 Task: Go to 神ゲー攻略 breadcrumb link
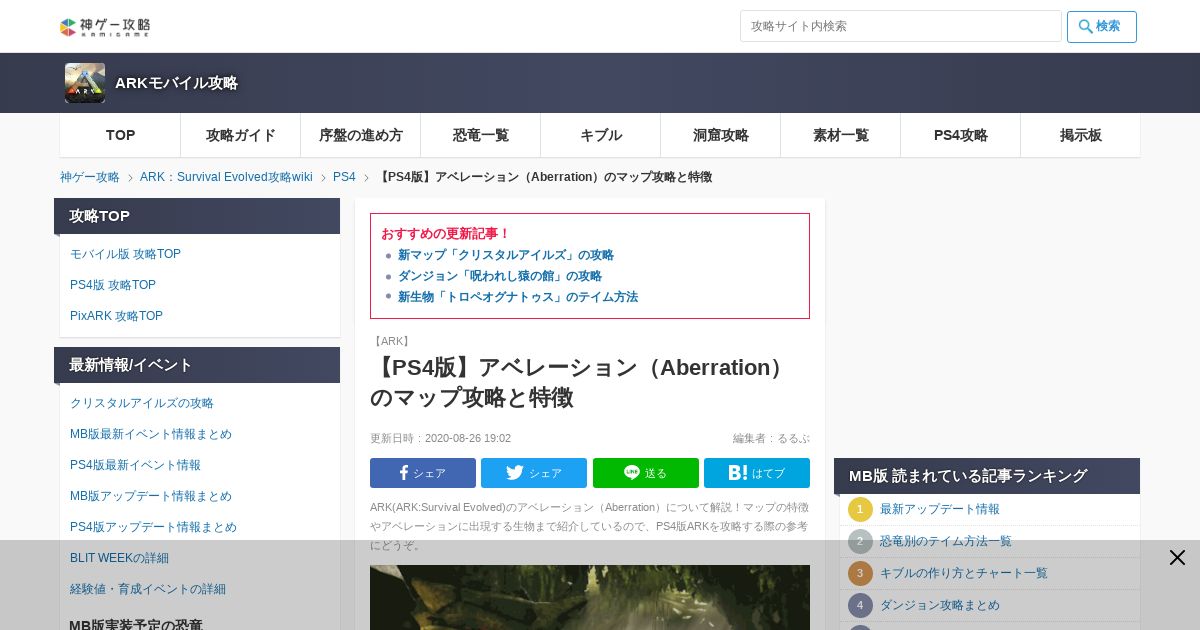coord(90,177)
